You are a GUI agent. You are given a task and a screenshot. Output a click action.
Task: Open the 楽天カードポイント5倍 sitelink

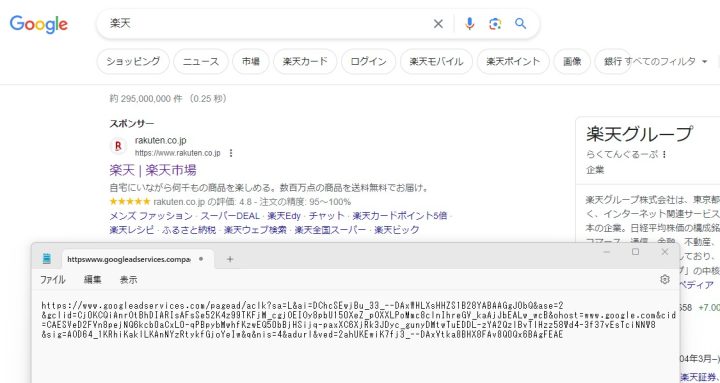pos(399,215)
